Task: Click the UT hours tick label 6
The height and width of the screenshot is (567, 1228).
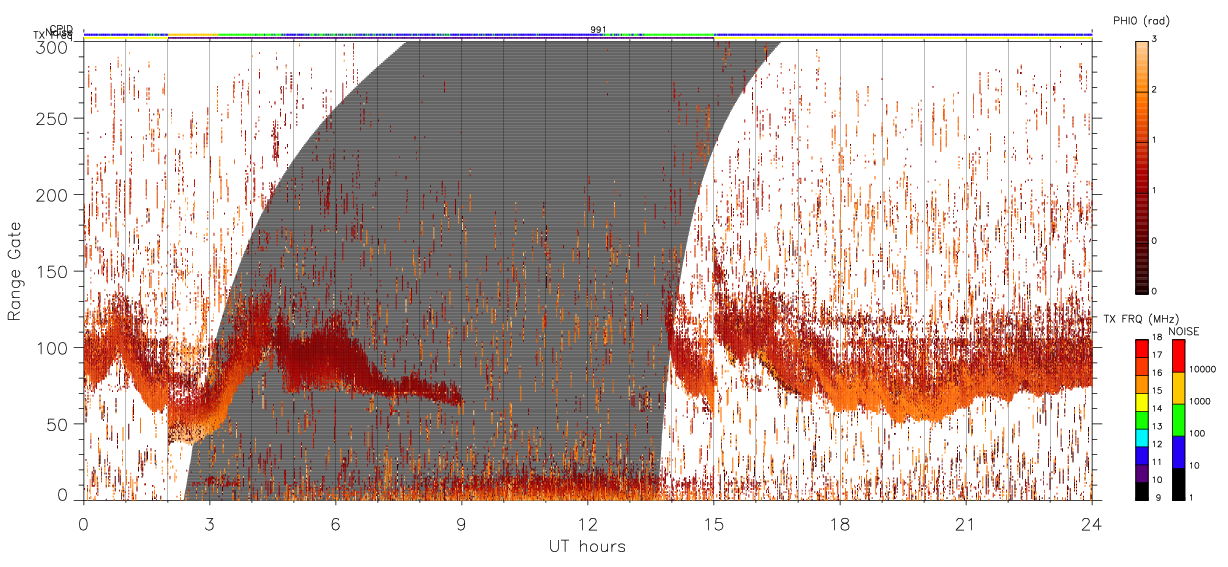Action: pos(335,524)
